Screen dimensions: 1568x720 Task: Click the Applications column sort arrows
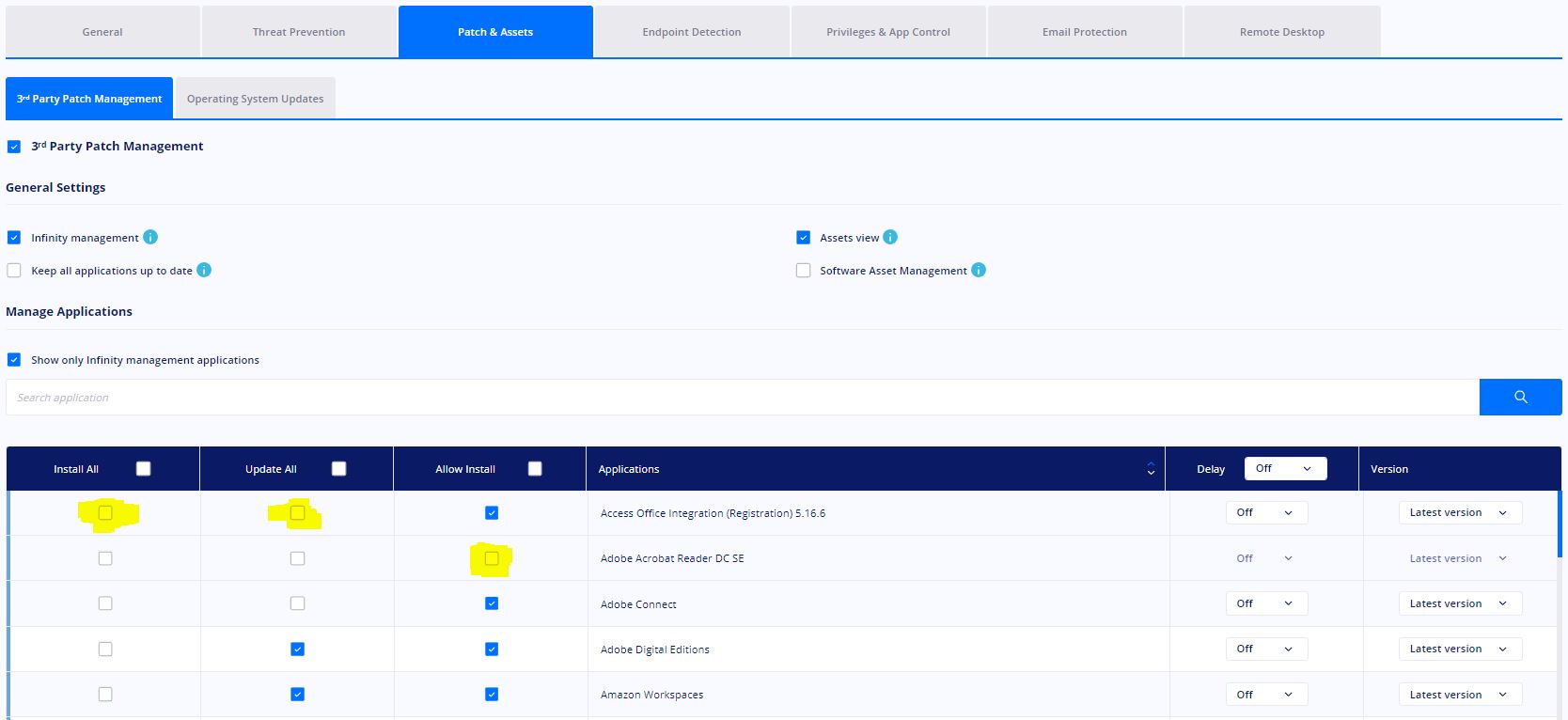pyautogui.click(x=1151, y=469)
